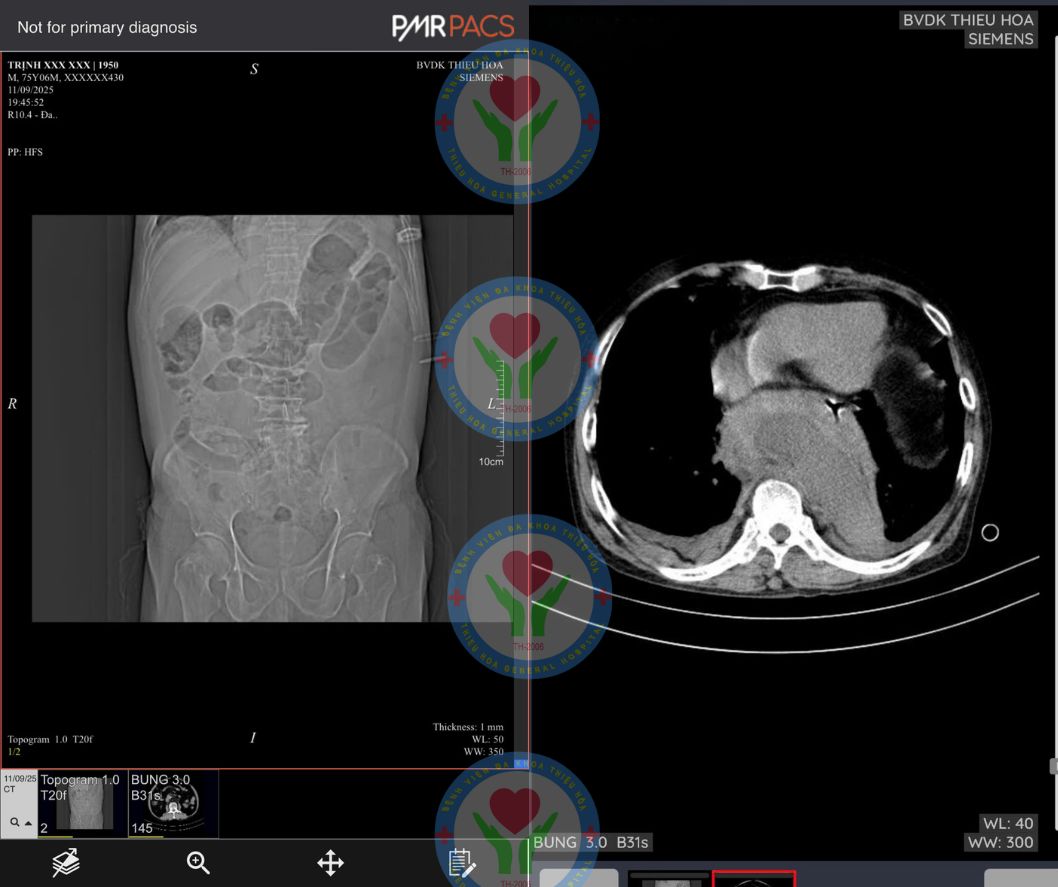Click the 'PP: HFS' patient position label
The image size is (1058, 887).
click(x=25, y=152)
